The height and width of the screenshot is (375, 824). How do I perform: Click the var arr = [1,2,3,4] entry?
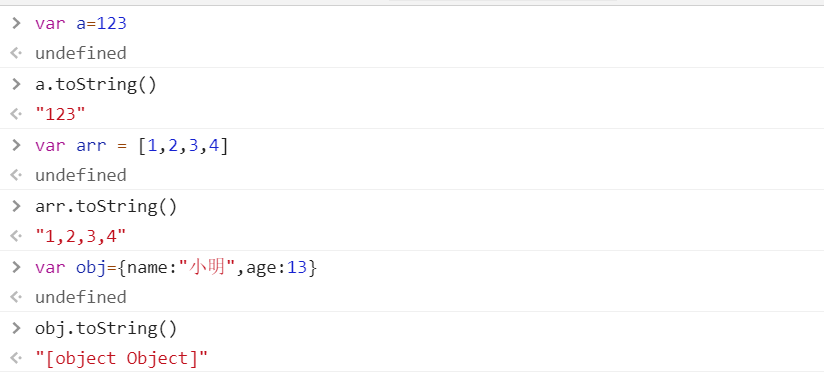click(x=132, y=145)
